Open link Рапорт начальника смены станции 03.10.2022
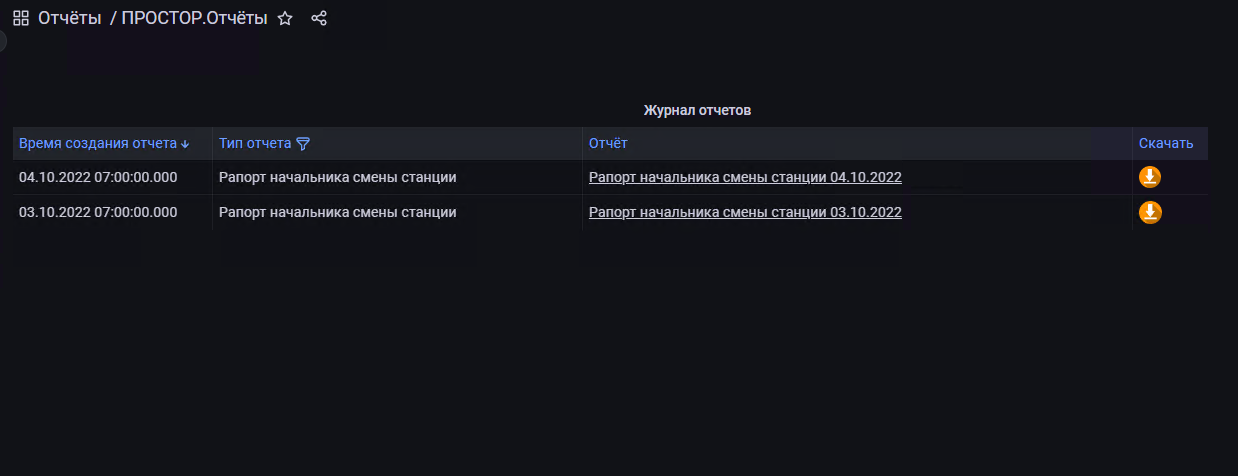This screenshot has height=476, width=1238. coord(745,212)
